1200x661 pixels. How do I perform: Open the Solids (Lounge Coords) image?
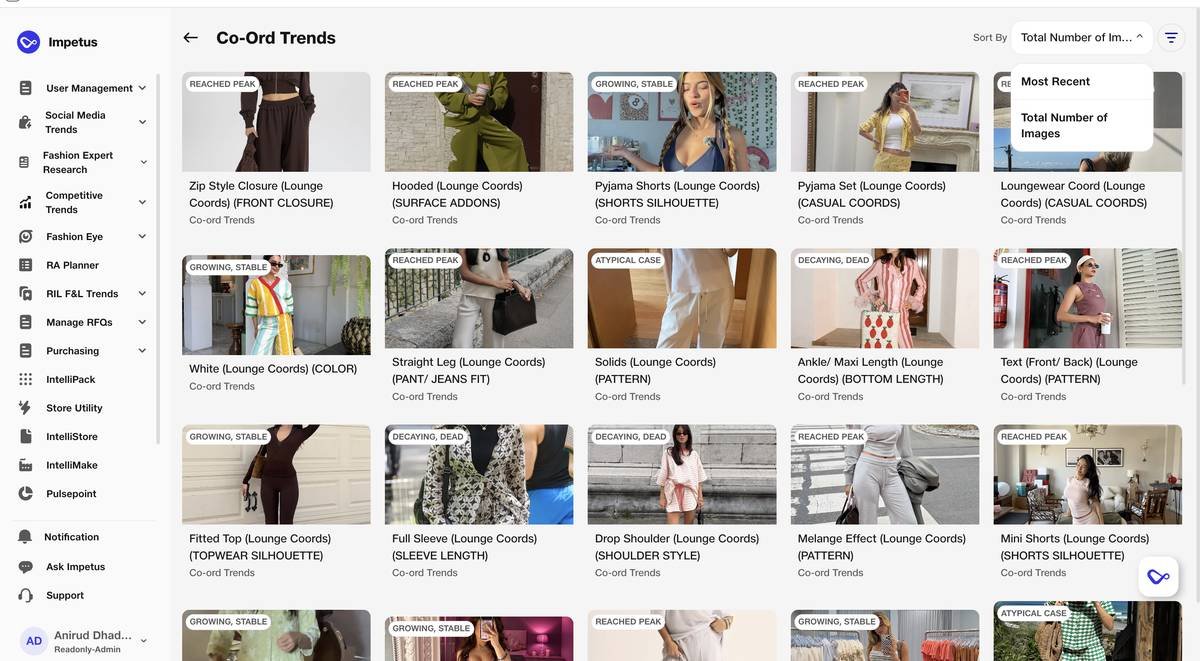[x=682, y=298]
